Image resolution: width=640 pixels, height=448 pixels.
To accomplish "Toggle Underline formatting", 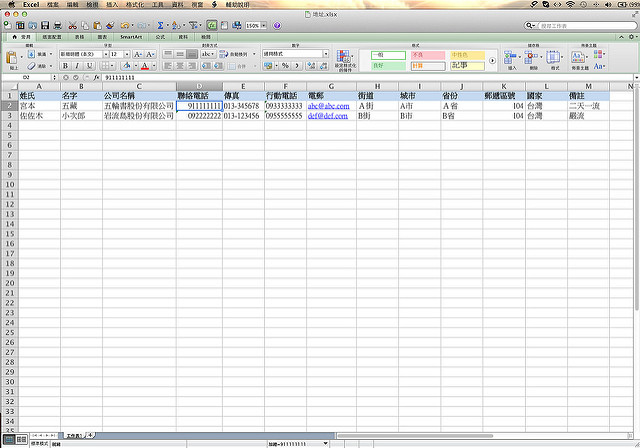I will tap(89, 66).
